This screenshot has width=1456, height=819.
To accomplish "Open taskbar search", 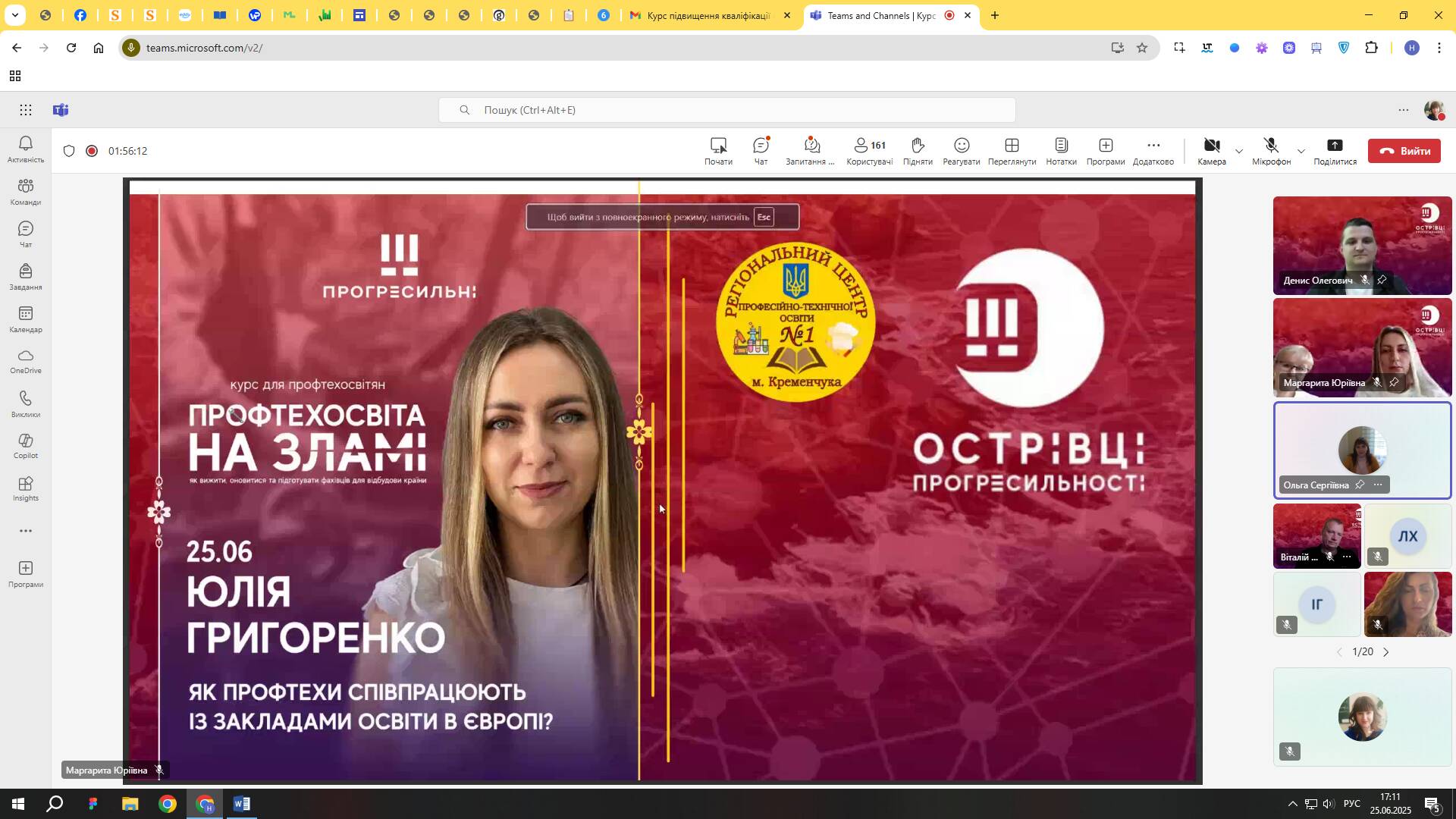I will 55,804.
